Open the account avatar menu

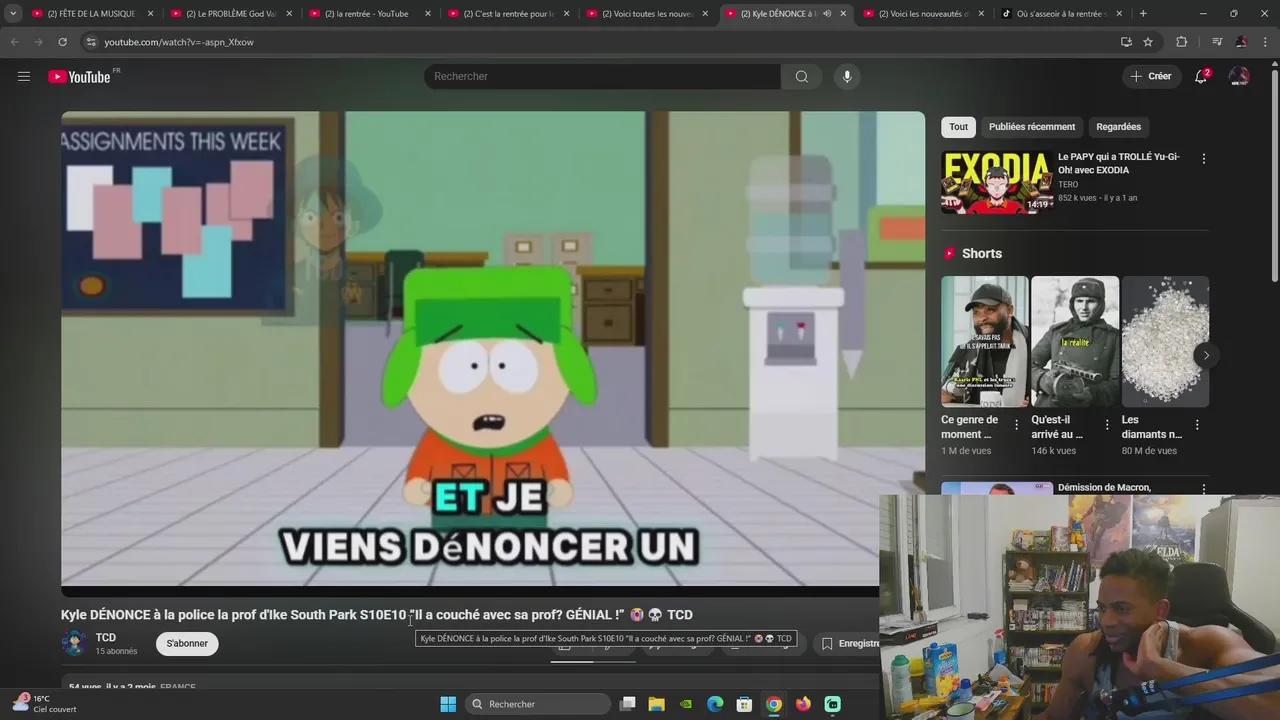pos(1239,76)
